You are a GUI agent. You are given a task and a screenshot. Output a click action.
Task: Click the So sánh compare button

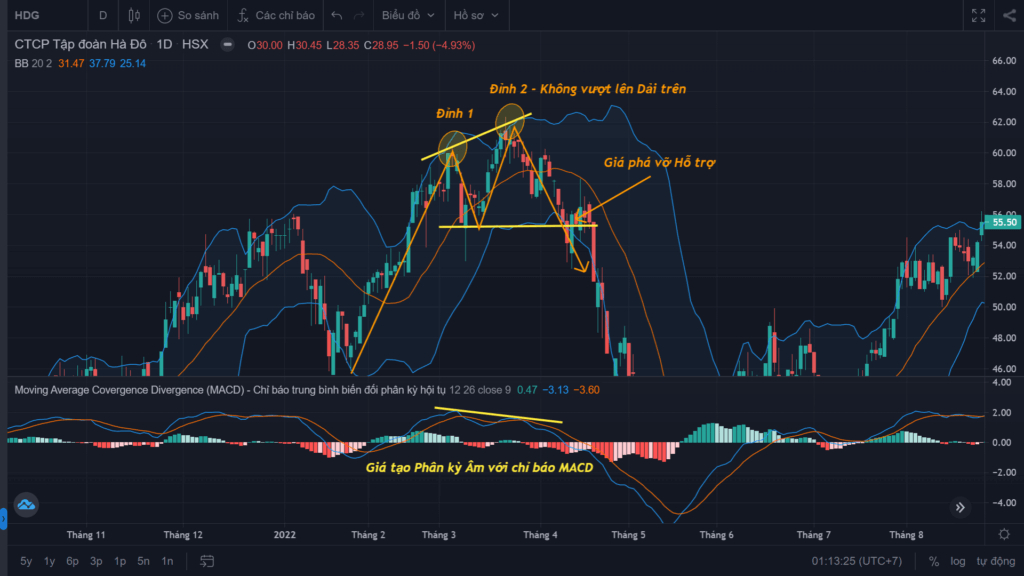click(189, 15)
